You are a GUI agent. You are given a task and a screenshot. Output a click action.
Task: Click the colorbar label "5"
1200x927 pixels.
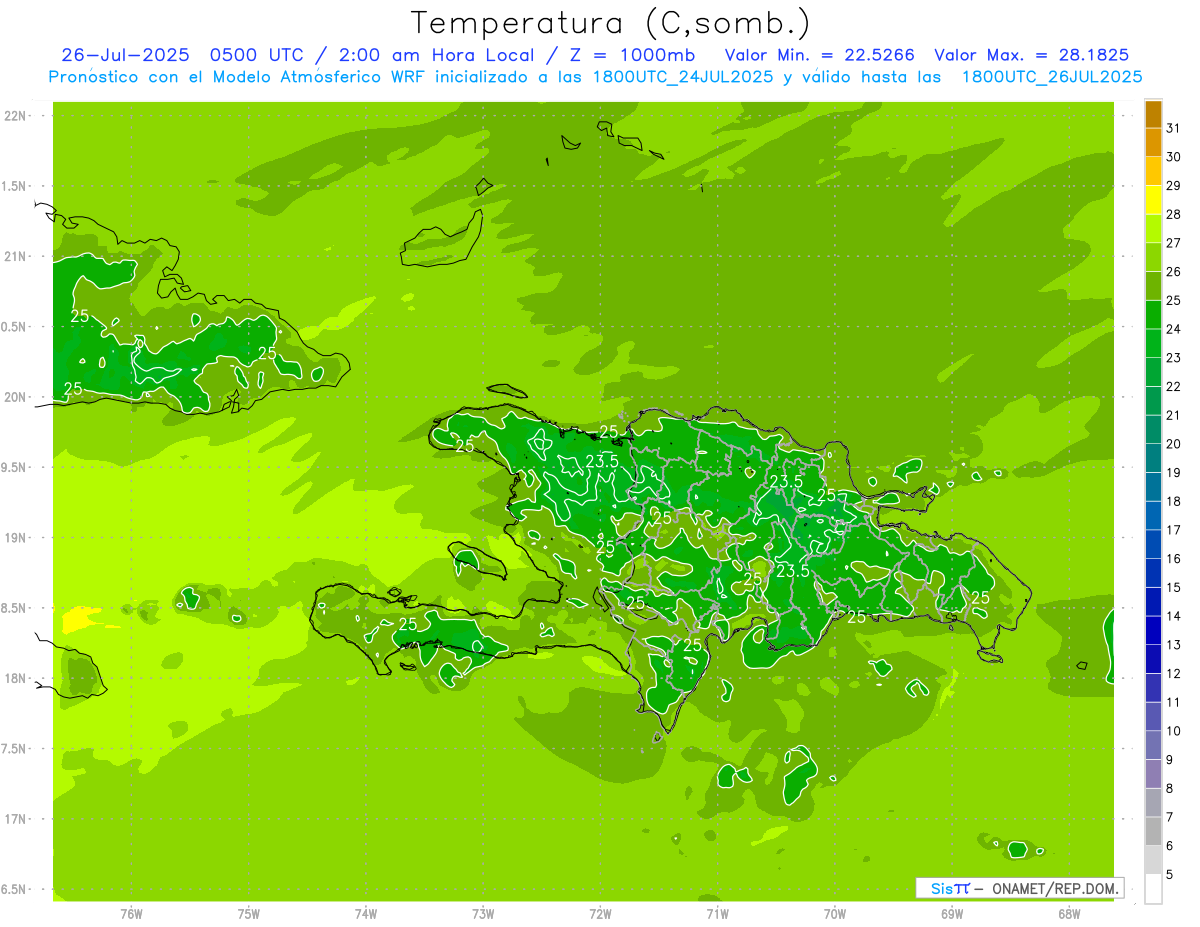click(1170, 875)
